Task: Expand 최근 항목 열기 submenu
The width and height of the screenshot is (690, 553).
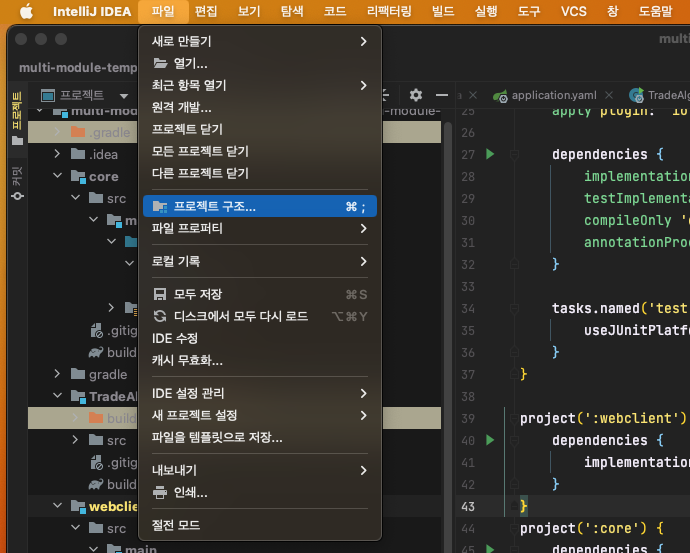Action: (260, 85)
